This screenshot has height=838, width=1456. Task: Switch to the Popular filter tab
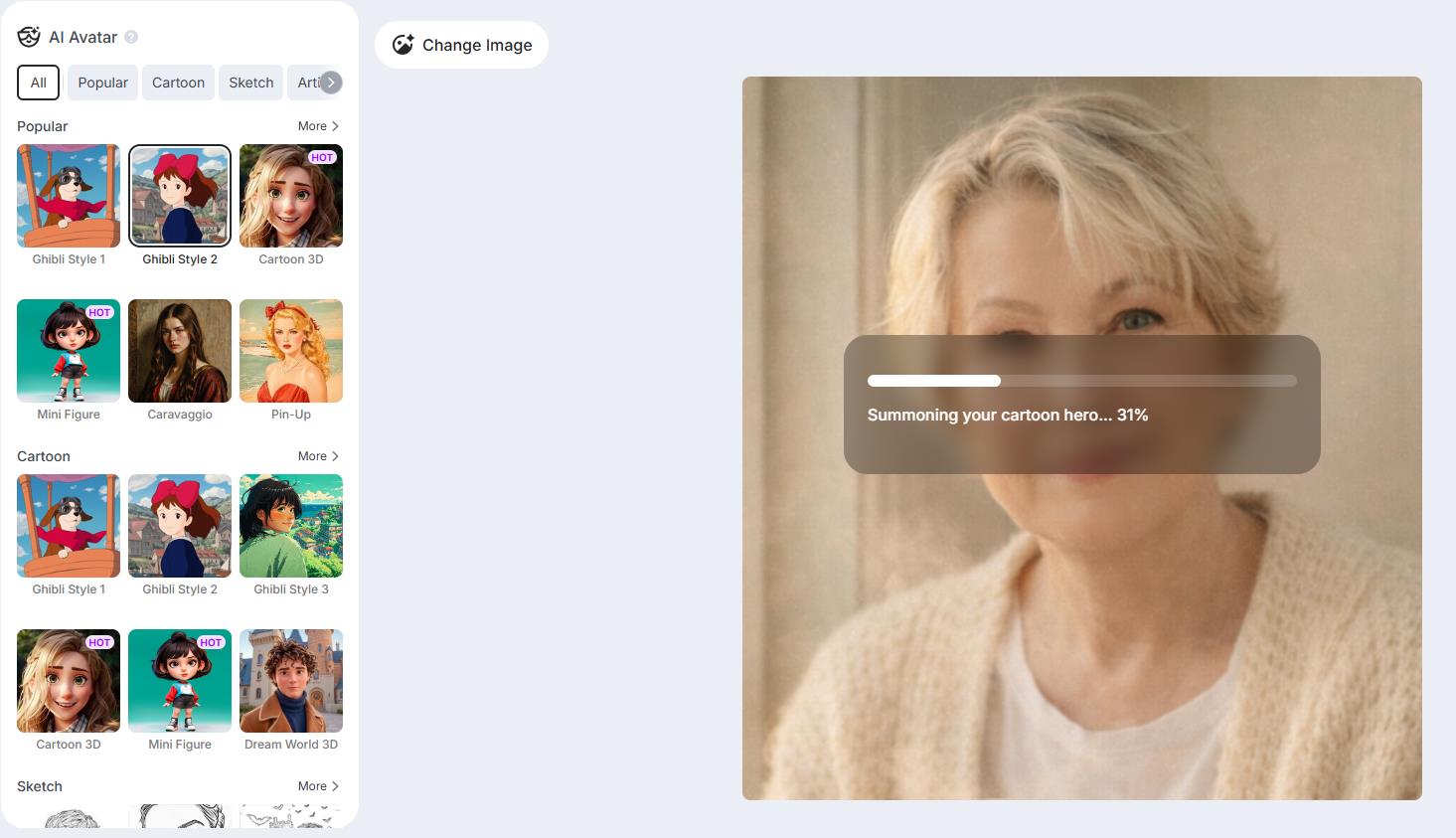click(103, 83)
